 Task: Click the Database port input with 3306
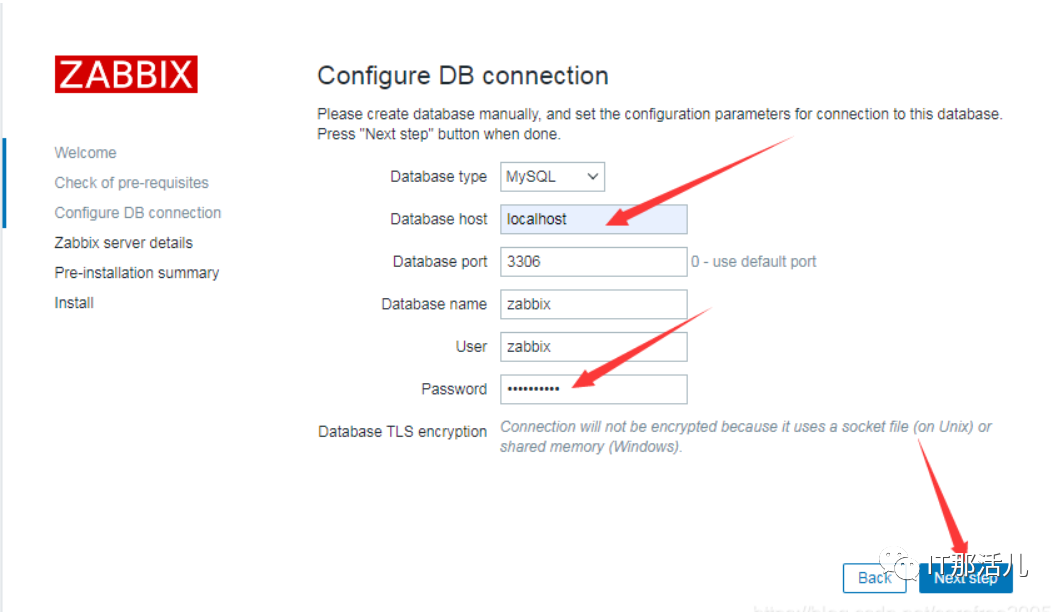(593, 262)
